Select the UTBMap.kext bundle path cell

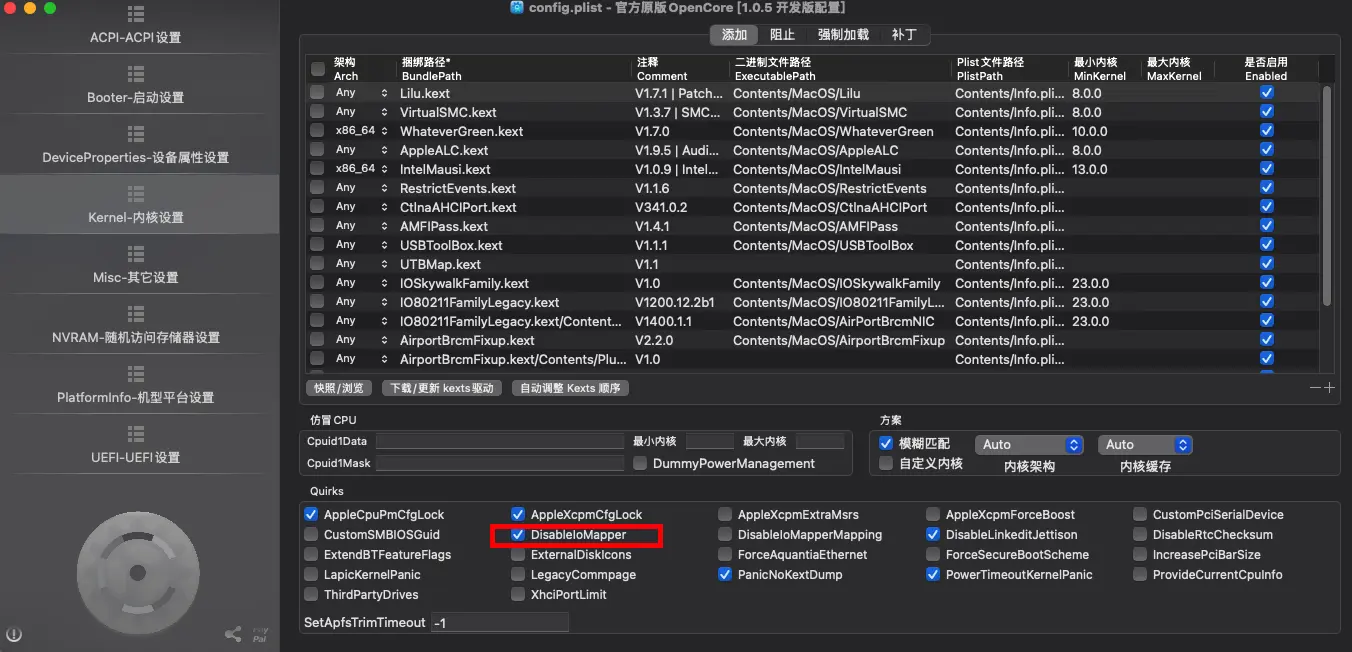point(440,264)
